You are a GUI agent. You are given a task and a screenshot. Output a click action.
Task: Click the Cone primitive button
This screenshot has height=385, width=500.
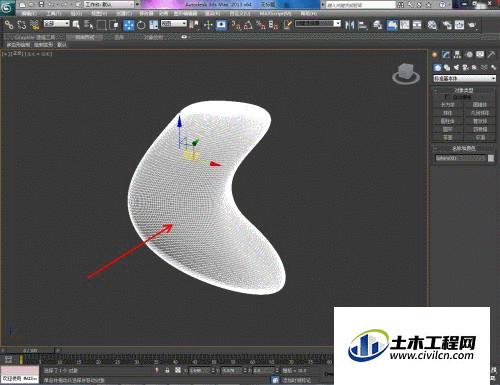(480, 105)
